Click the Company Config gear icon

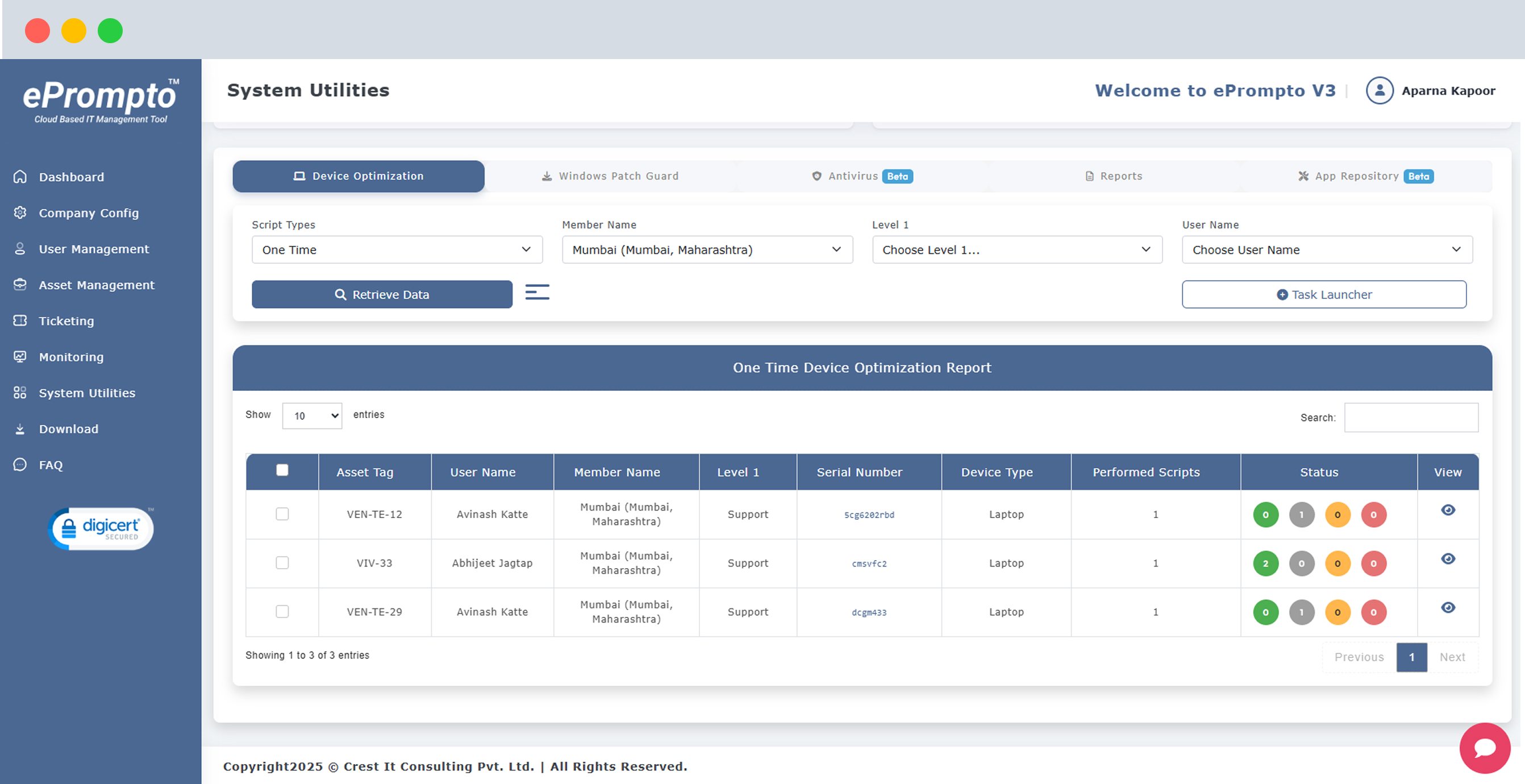[20, 212]
